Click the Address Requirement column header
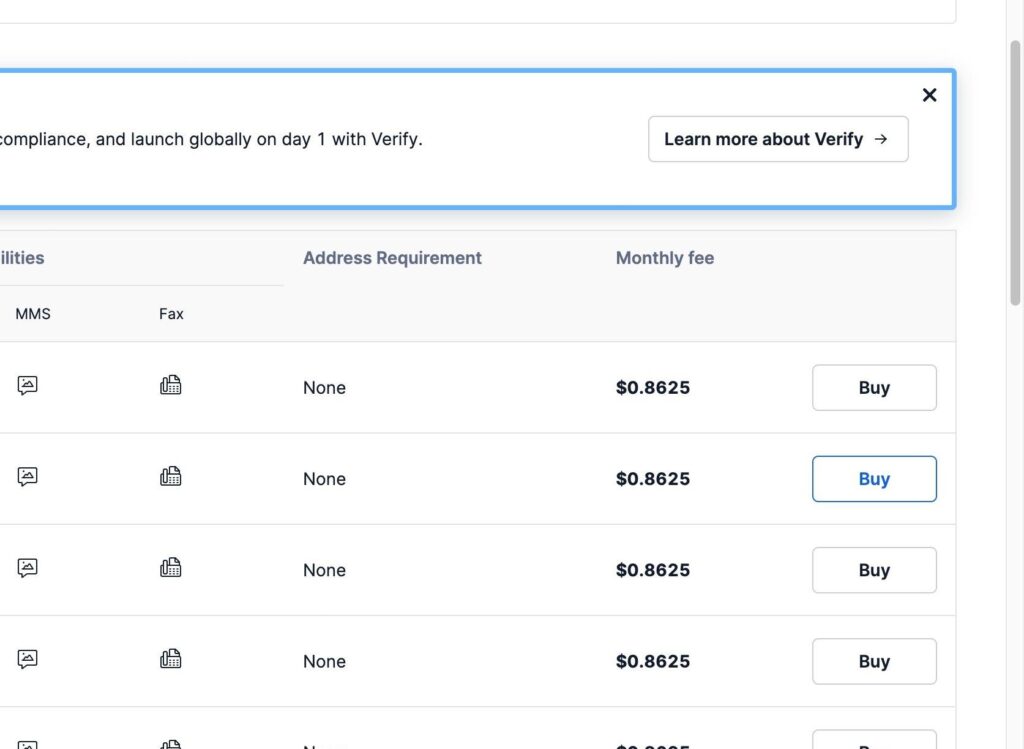The width and height of the screenshot is (1024, 749). (392, 258)
